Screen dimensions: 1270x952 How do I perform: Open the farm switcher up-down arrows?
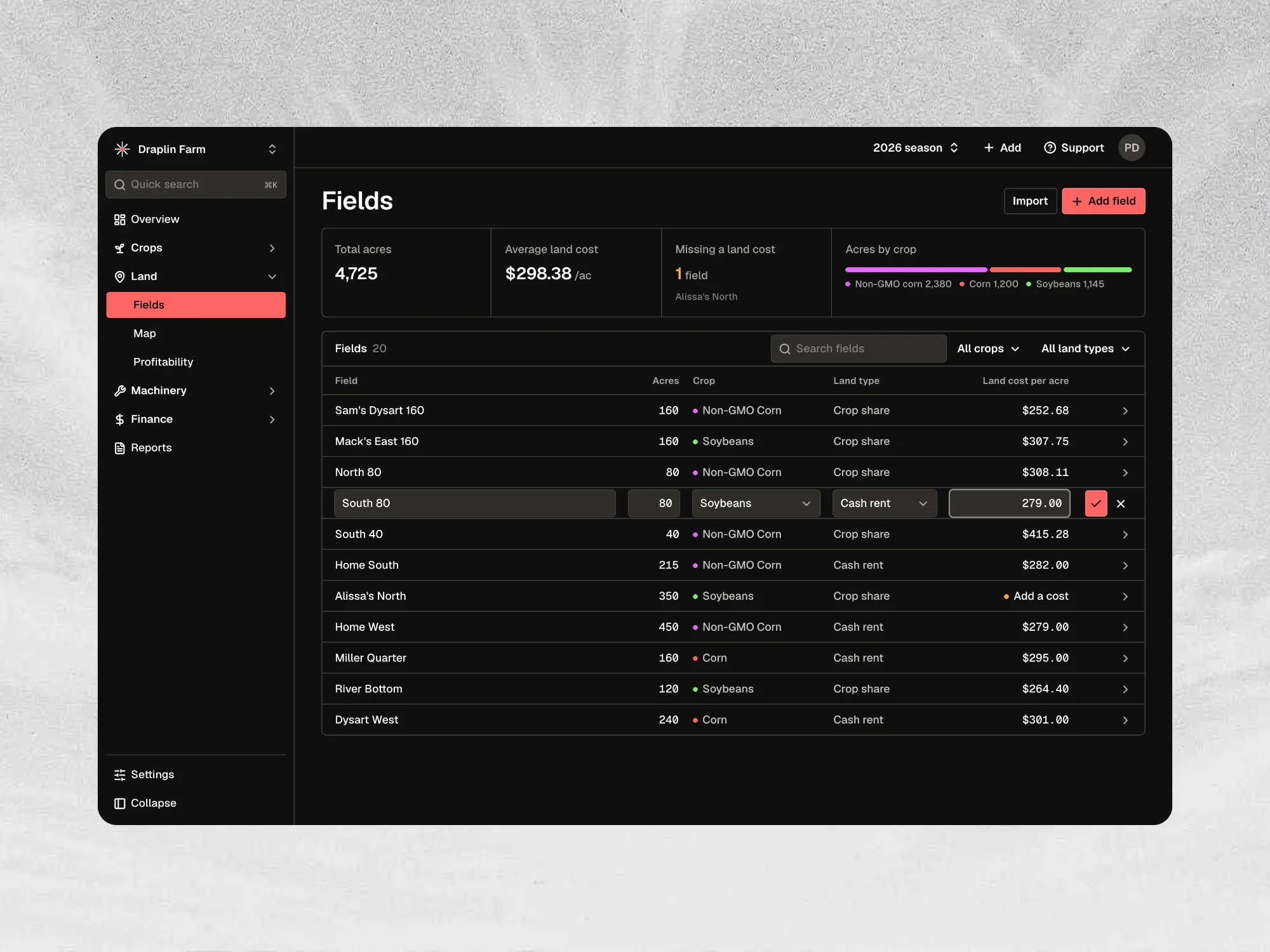point(272,149)
